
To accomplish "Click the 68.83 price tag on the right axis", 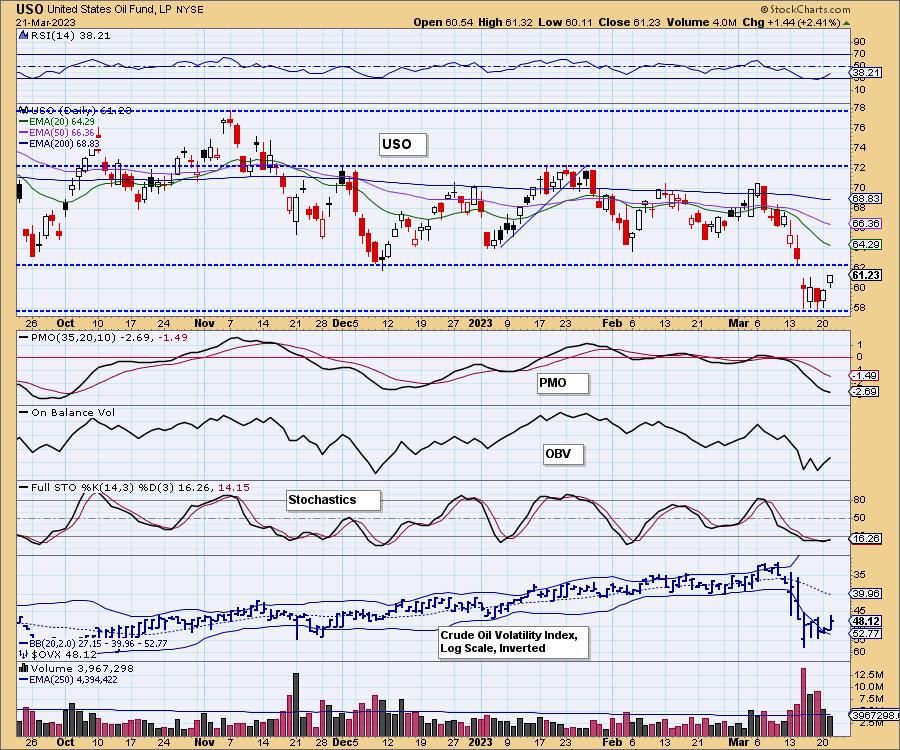I will (866, 199).
